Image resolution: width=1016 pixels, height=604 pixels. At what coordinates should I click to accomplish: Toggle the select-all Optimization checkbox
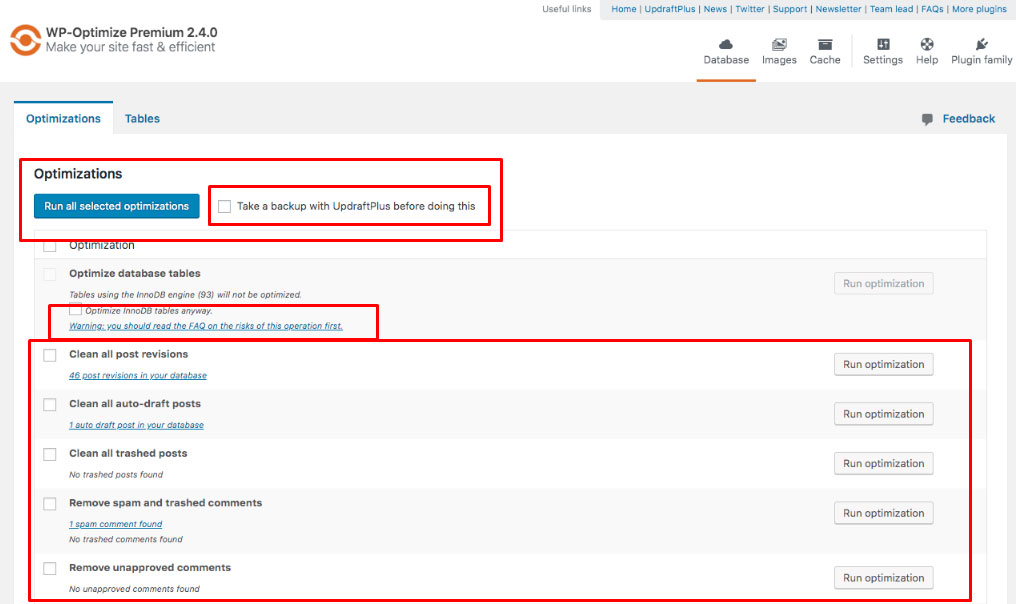point(50,246)
